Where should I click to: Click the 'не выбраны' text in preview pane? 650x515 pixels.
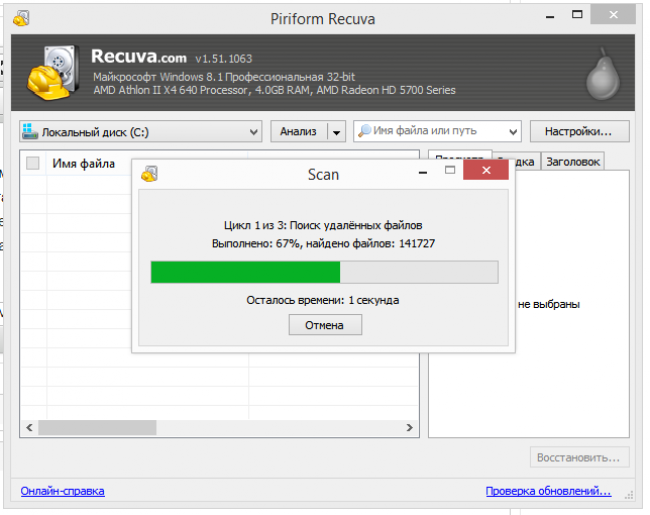(x=549, y=304)
